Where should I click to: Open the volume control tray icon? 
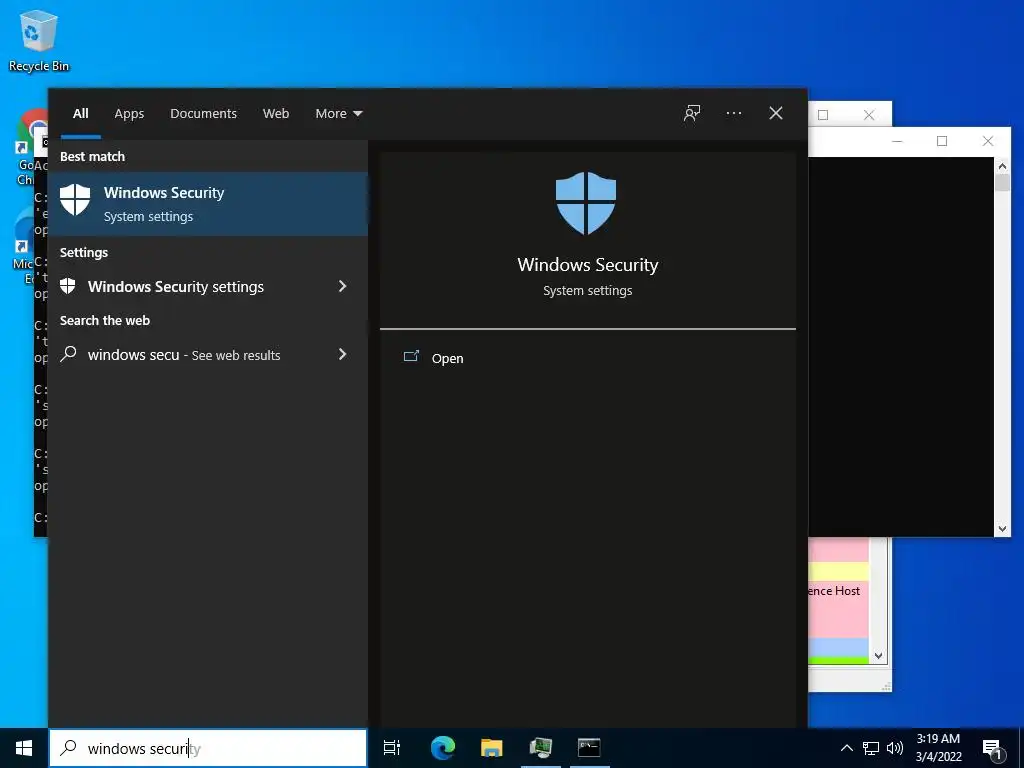[x=895, y=748]
